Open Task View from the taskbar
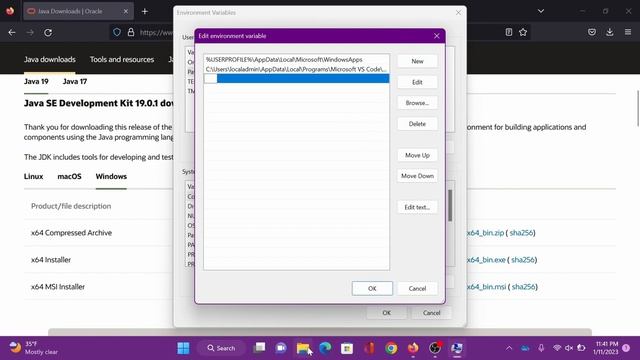This screenshot has width=640, height=360. click(260, 348)
